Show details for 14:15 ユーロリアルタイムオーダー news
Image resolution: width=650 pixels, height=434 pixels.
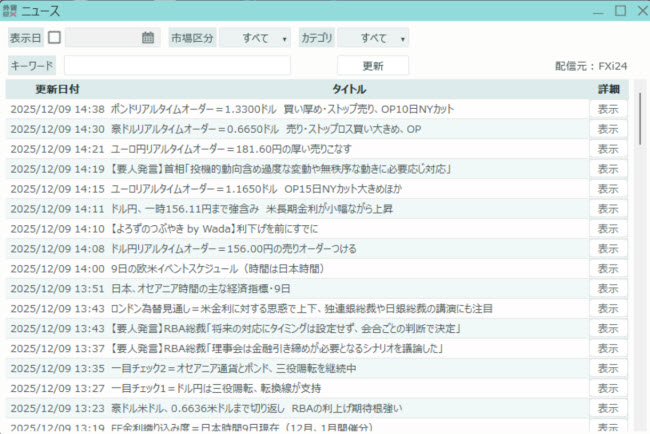click(x=608, y=189)
